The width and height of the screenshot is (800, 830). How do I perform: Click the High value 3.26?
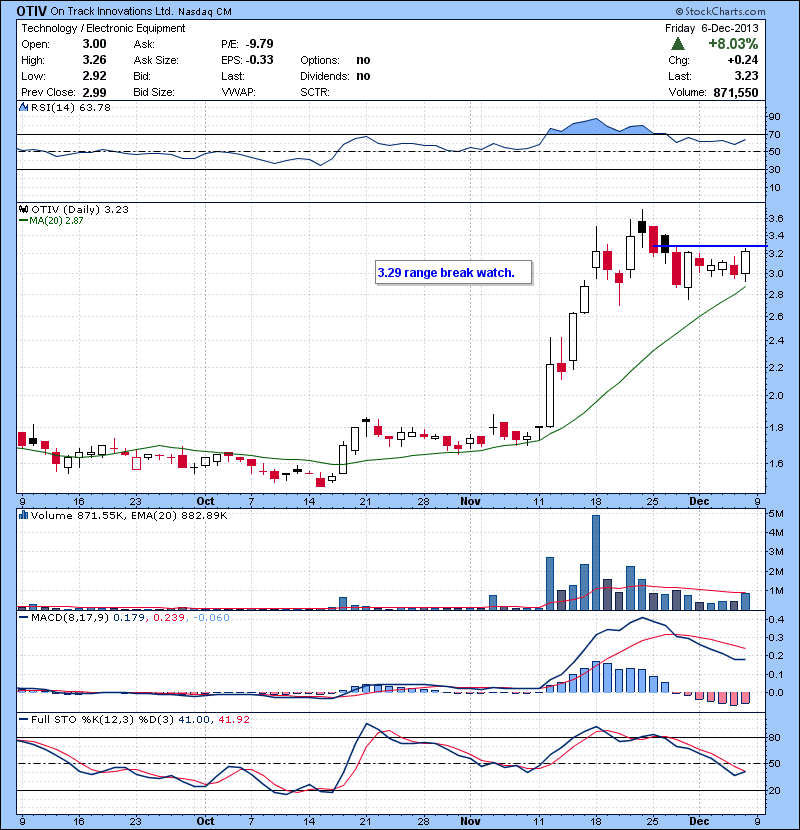pos(94,60)
